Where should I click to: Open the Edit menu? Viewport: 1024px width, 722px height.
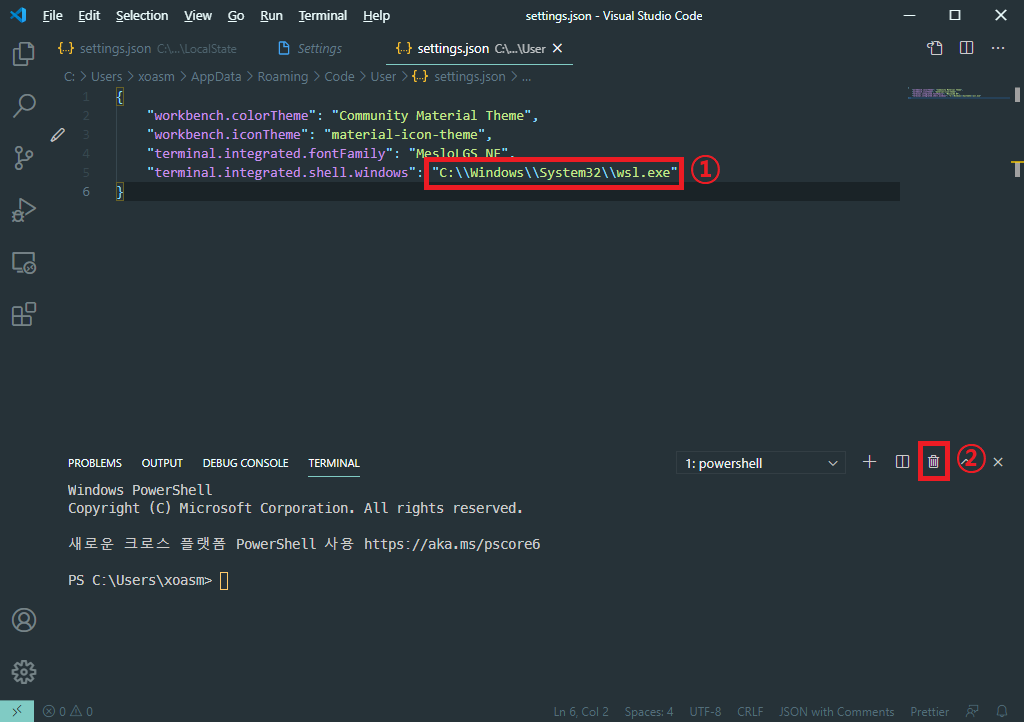[x=89, y=16]
